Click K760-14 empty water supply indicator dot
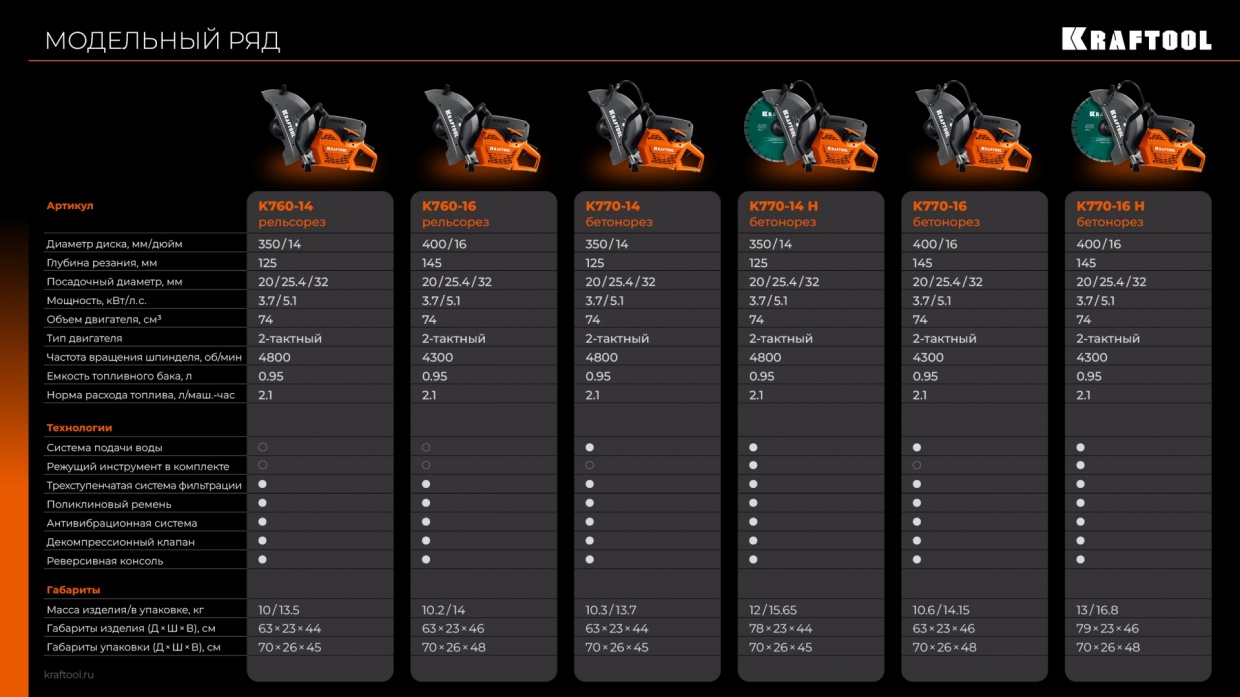This screenshot has width=1240, height=697. pyautogui.click(x=263, y=447)
